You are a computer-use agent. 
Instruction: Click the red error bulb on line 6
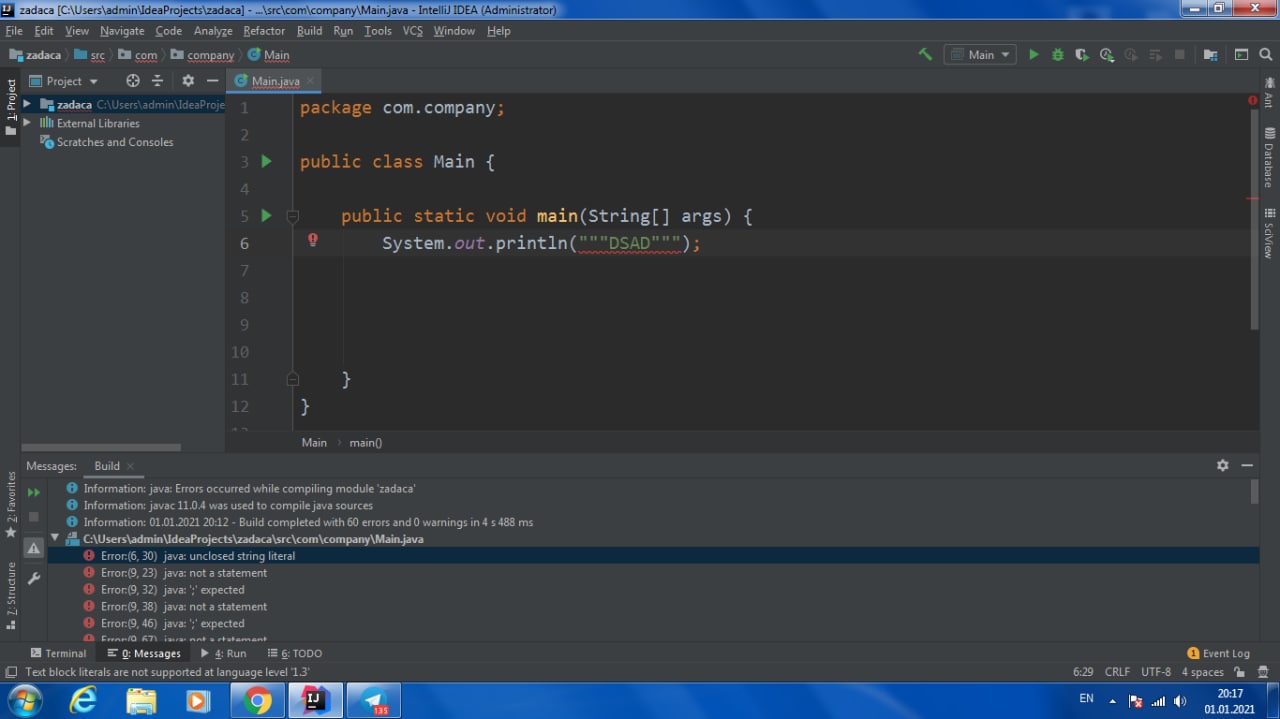coord(312,240)
